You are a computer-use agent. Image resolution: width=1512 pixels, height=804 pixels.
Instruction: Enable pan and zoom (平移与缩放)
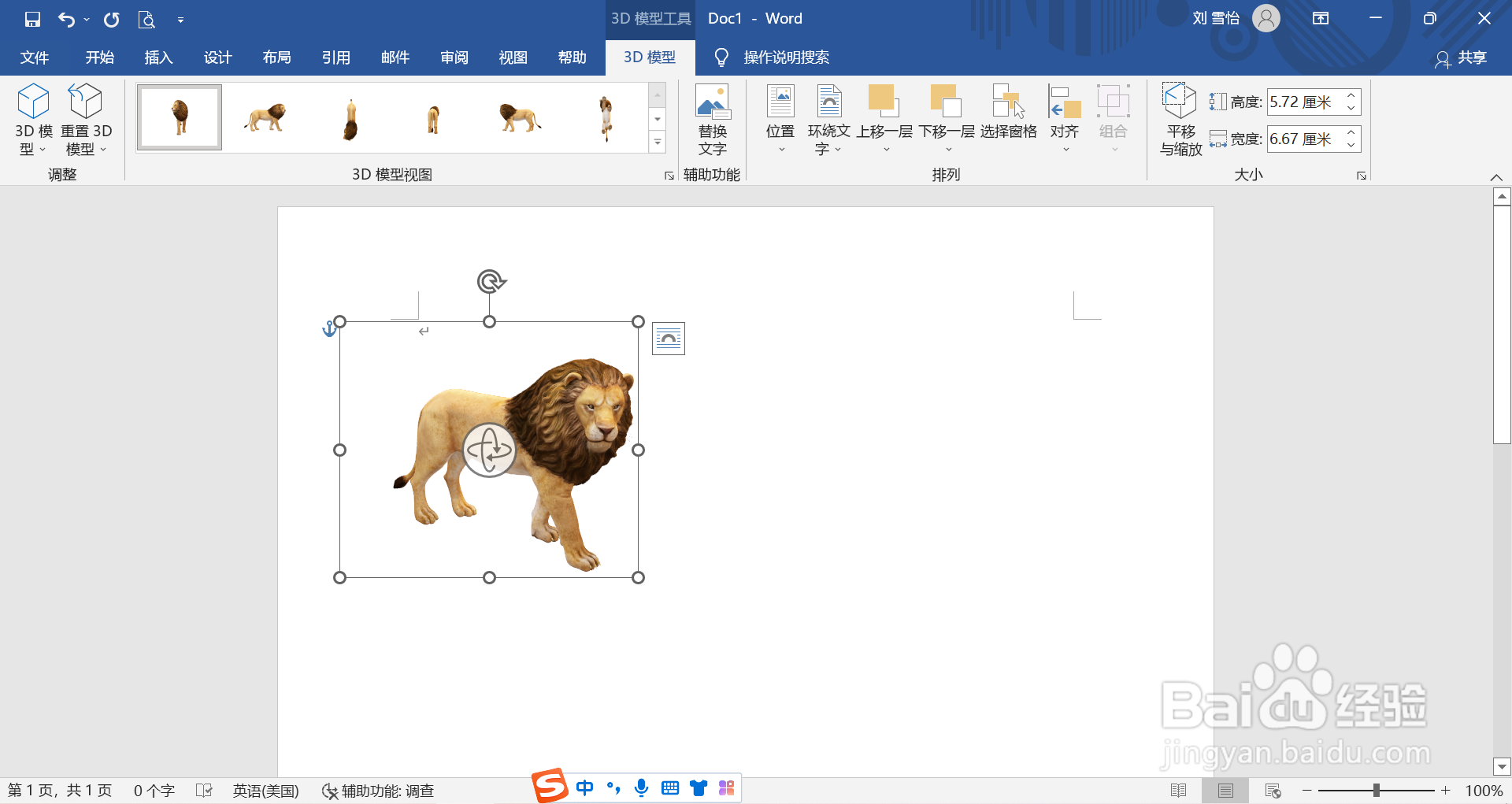point(1179,118)
